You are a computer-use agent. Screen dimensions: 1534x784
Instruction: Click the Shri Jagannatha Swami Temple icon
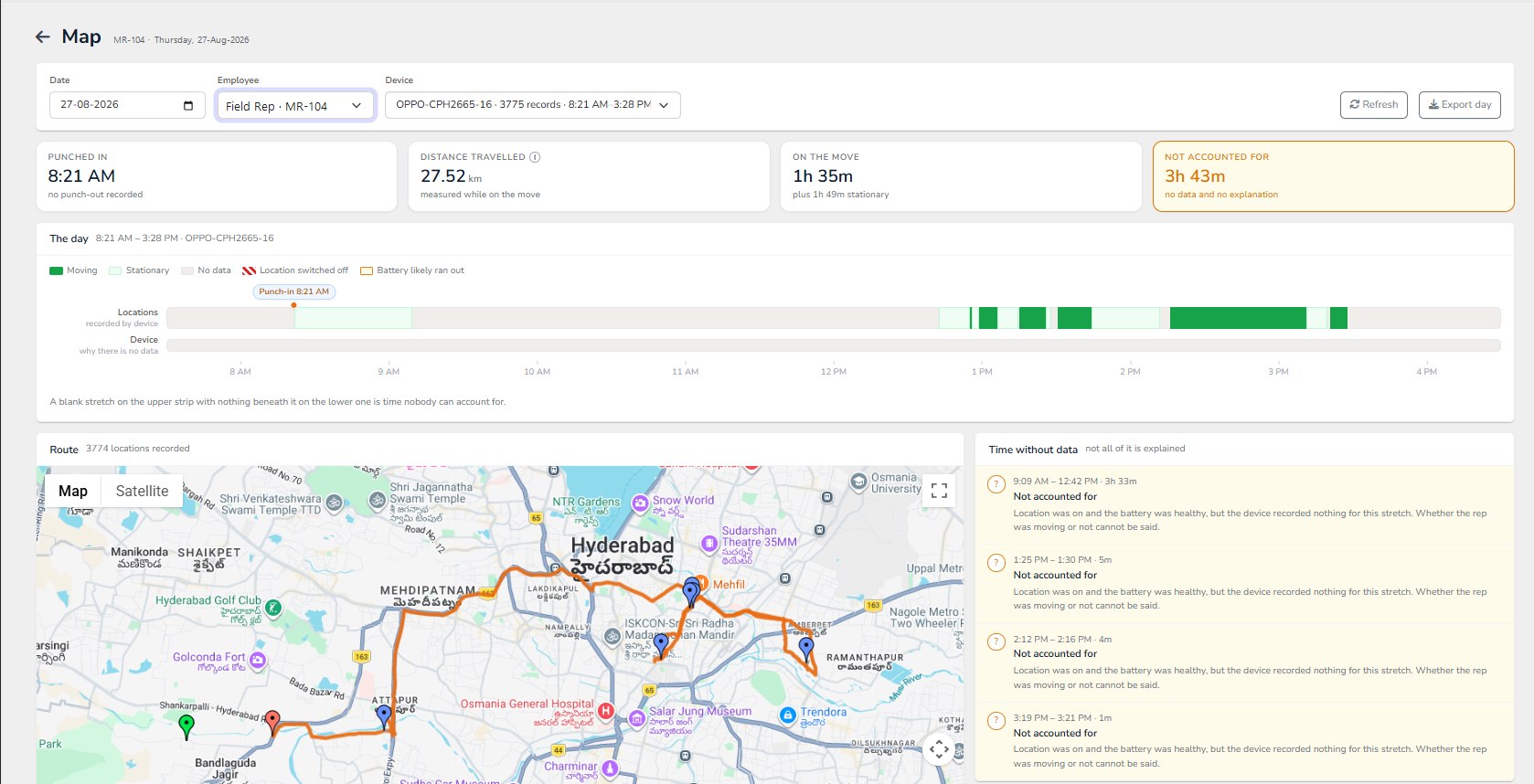[x=378, y=500]
